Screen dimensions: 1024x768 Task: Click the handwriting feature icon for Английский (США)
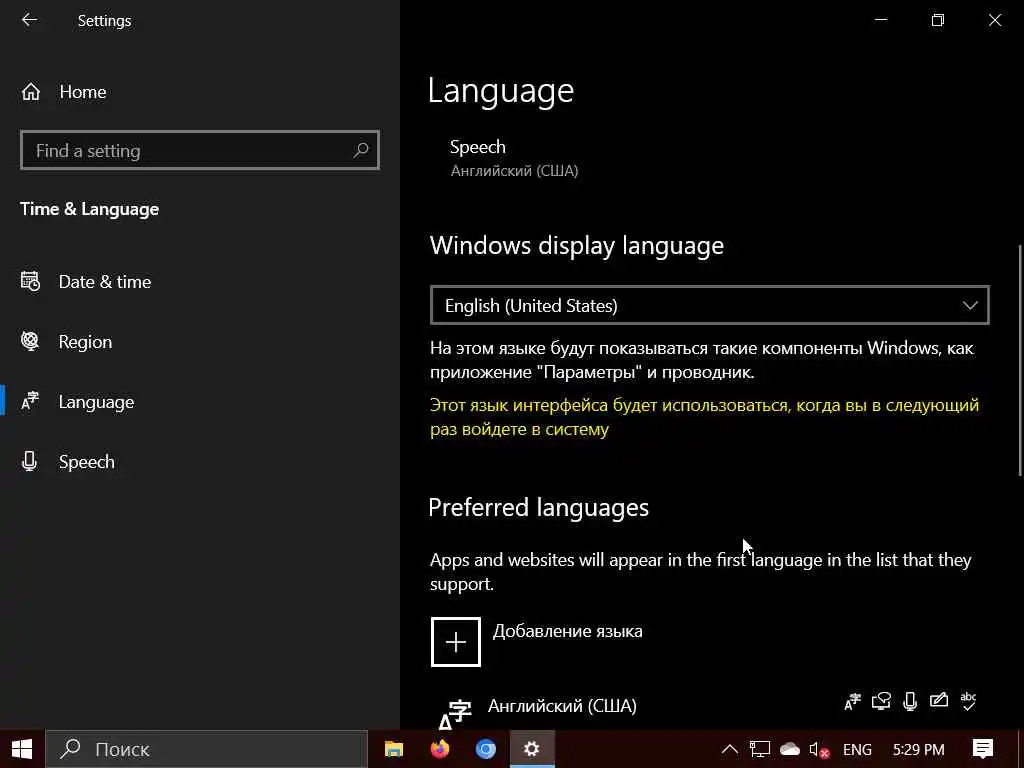tap(938, 701)
